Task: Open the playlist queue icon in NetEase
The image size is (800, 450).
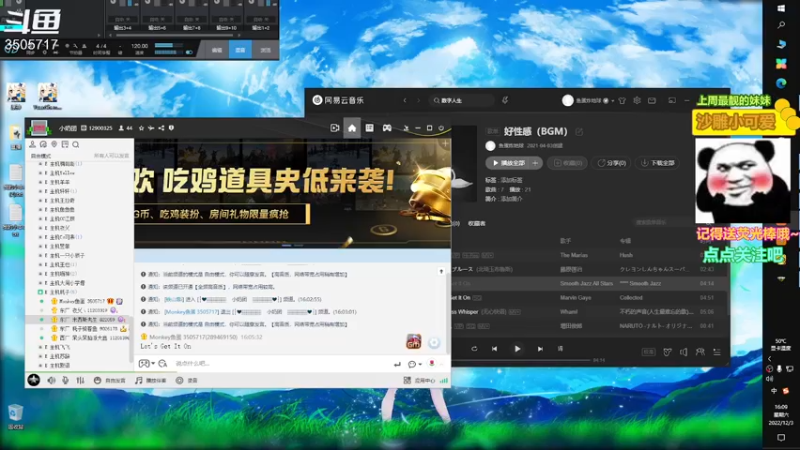Action: coord(717,352)
